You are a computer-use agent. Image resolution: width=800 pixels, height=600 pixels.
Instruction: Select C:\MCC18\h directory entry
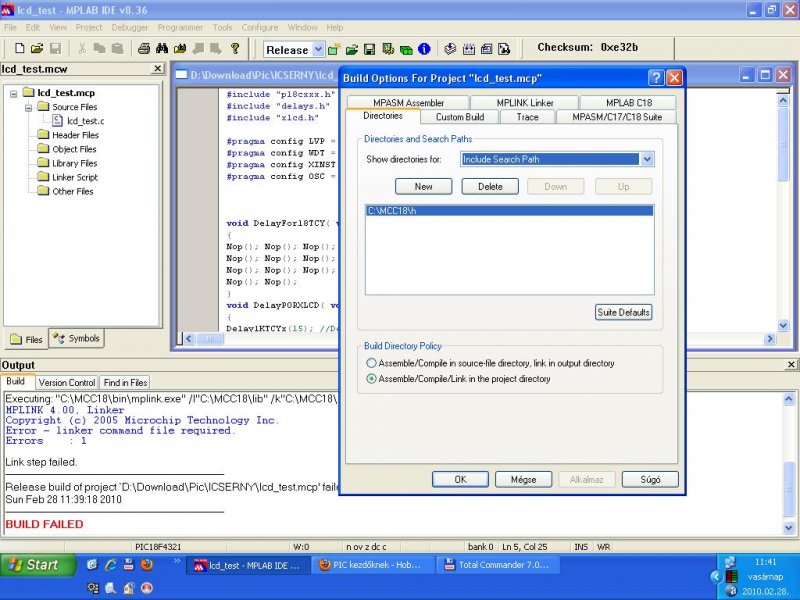(509, 211)
